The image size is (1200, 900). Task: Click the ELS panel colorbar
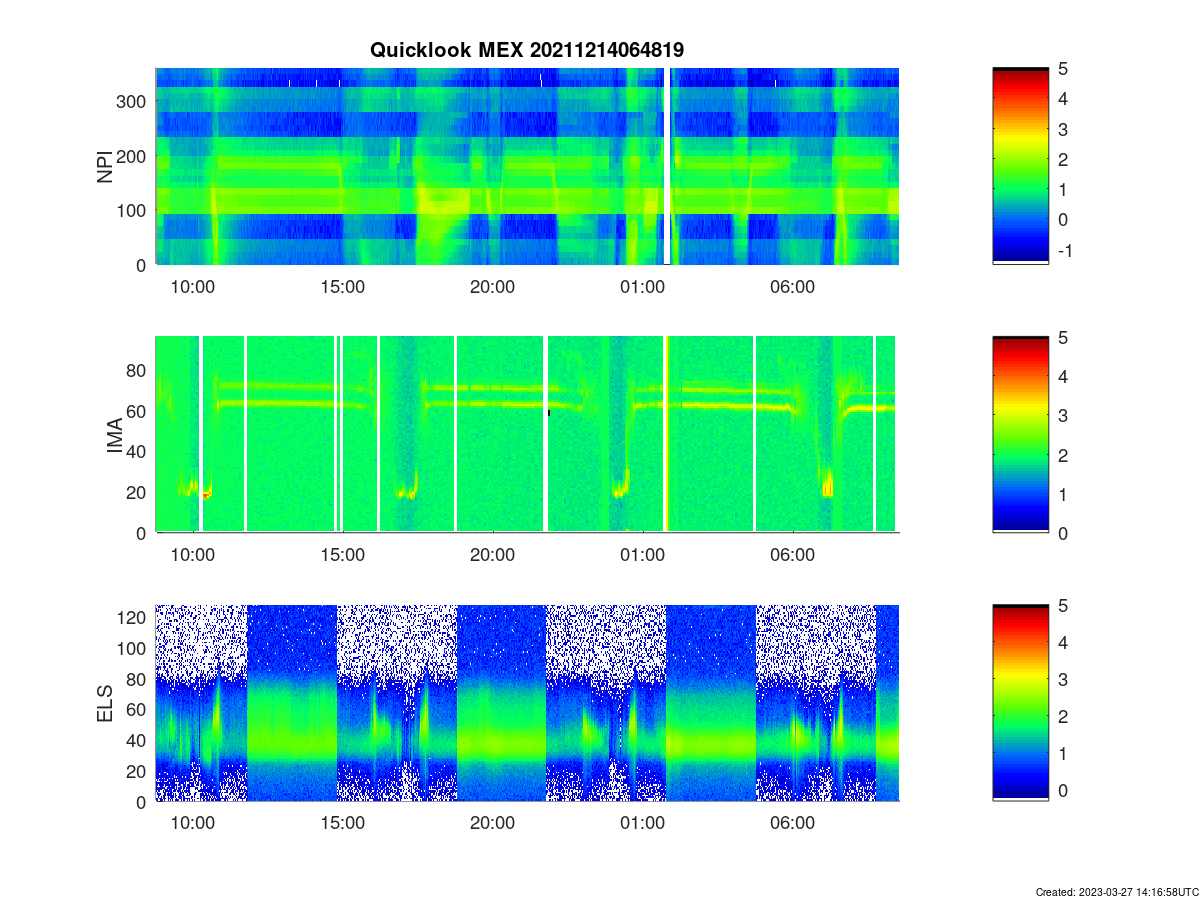coord(1020,703)
